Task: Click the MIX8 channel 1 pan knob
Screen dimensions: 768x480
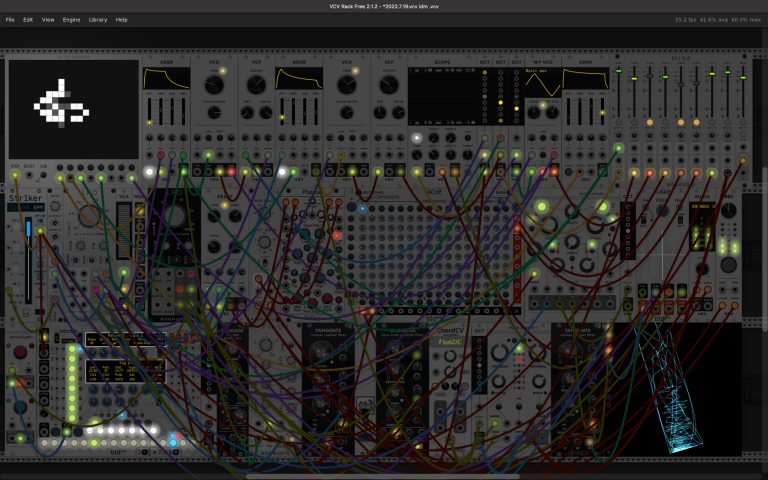Action: tap(619, 135)
